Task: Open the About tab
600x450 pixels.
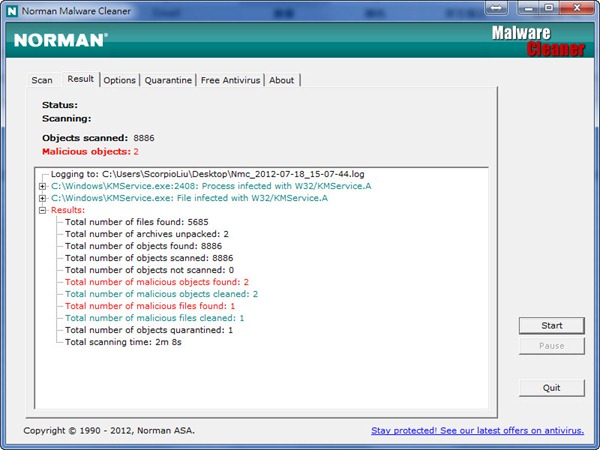Action: 282,80
